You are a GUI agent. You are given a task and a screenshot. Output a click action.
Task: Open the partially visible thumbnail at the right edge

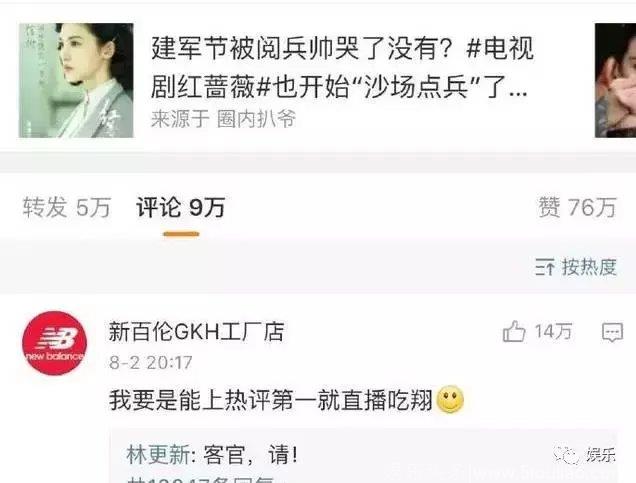[615, 80]
